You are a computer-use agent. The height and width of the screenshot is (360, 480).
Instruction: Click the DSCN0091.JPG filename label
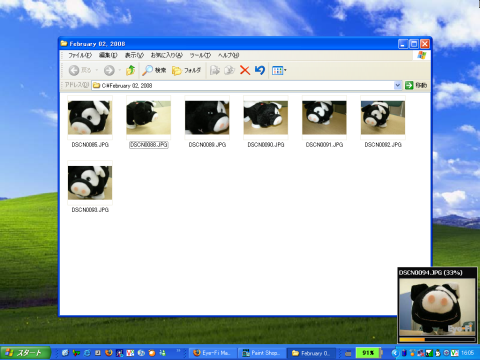point(324,145)
